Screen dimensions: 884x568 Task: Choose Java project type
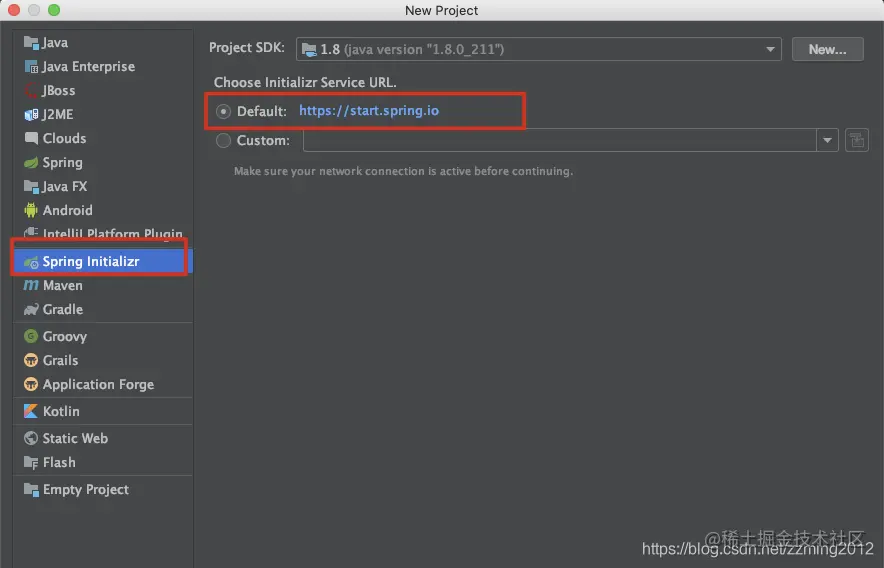(x=103, y=42)
